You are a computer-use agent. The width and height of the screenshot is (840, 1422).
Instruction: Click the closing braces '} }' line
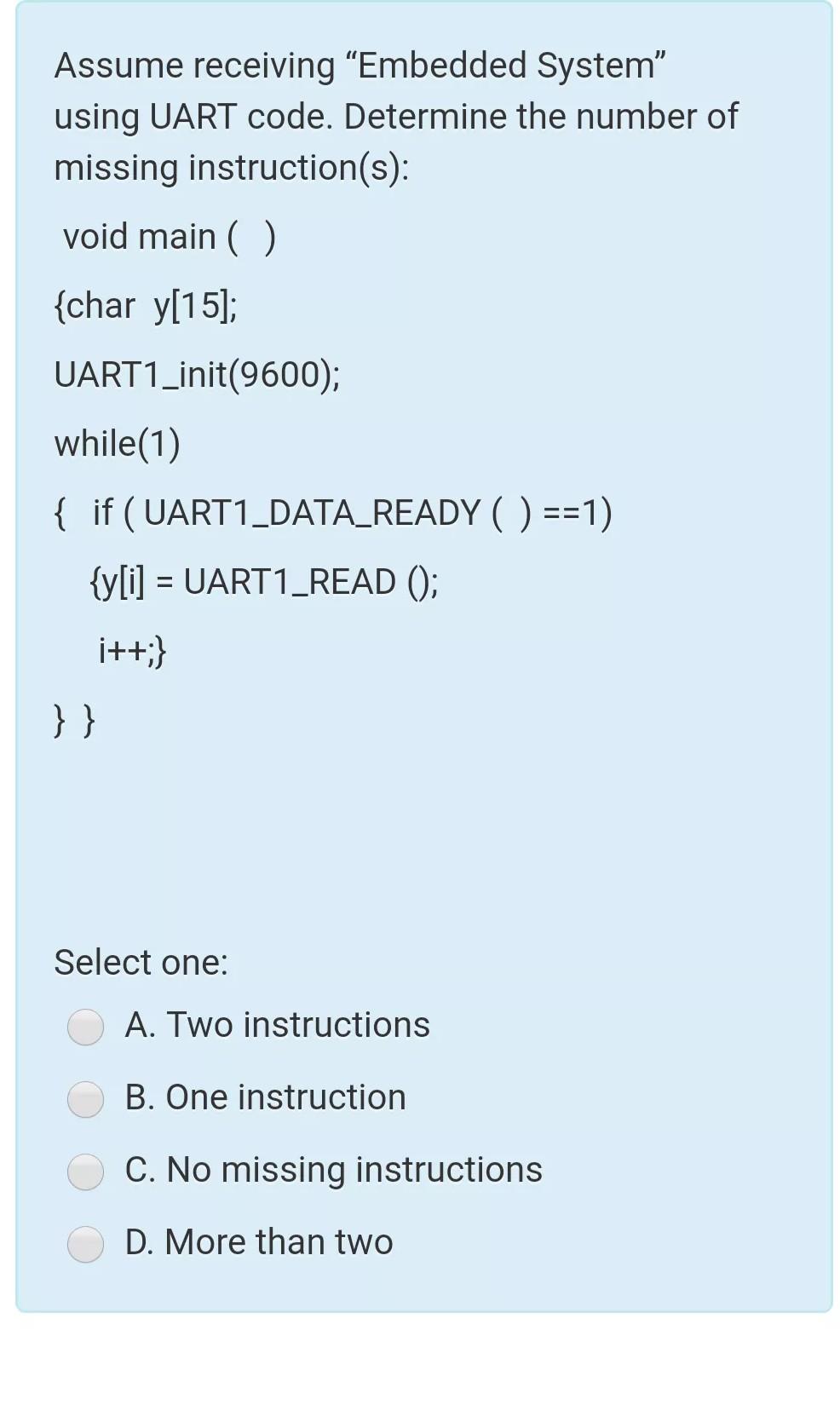click(73, 720)
